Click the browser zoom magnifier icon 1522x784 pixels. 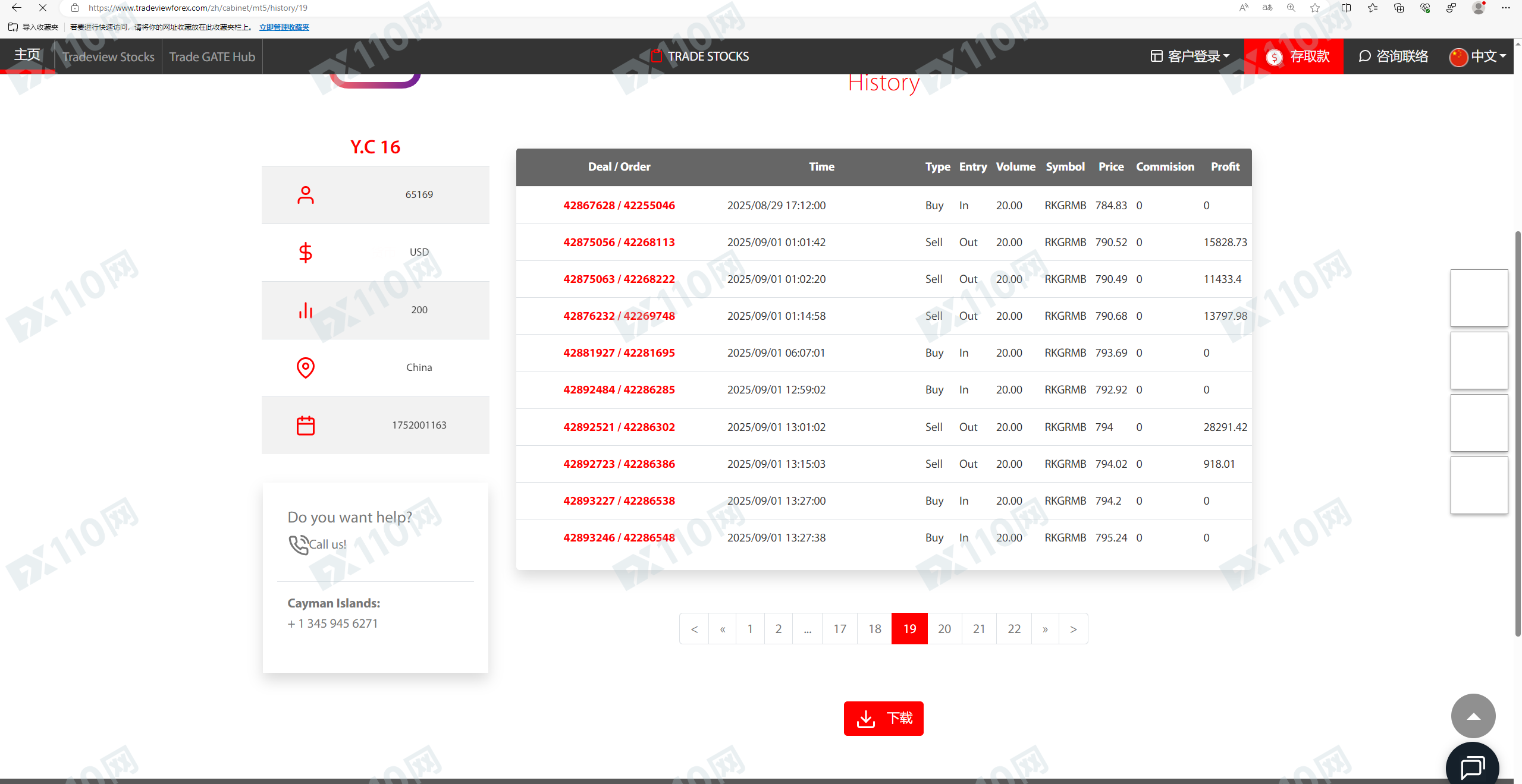click(1291, 8)
